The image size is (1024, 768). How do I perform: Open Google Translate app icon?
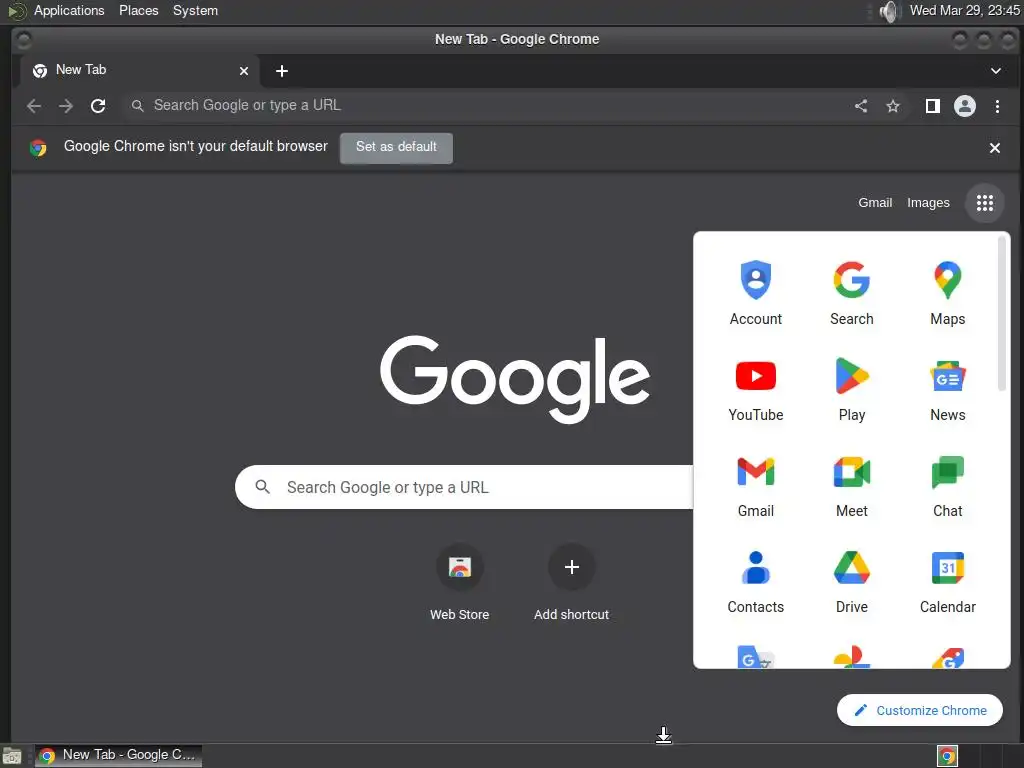756,656
